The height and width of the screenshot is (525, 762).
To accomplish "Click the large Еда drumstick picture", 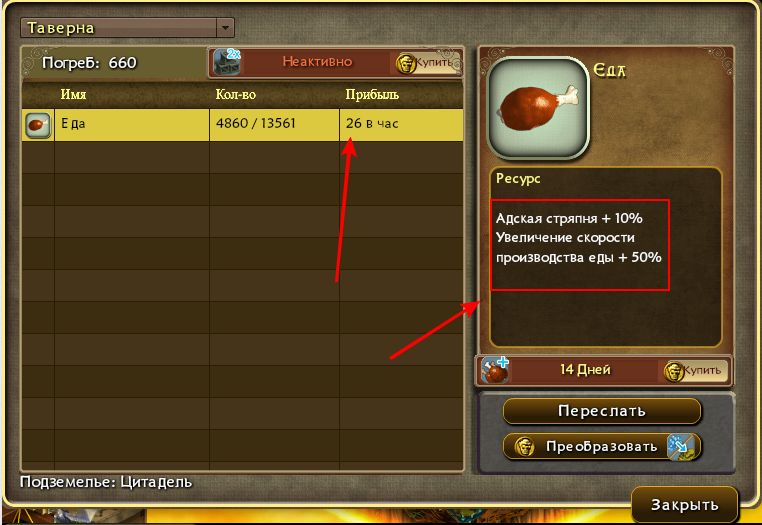I will point(538,108).
